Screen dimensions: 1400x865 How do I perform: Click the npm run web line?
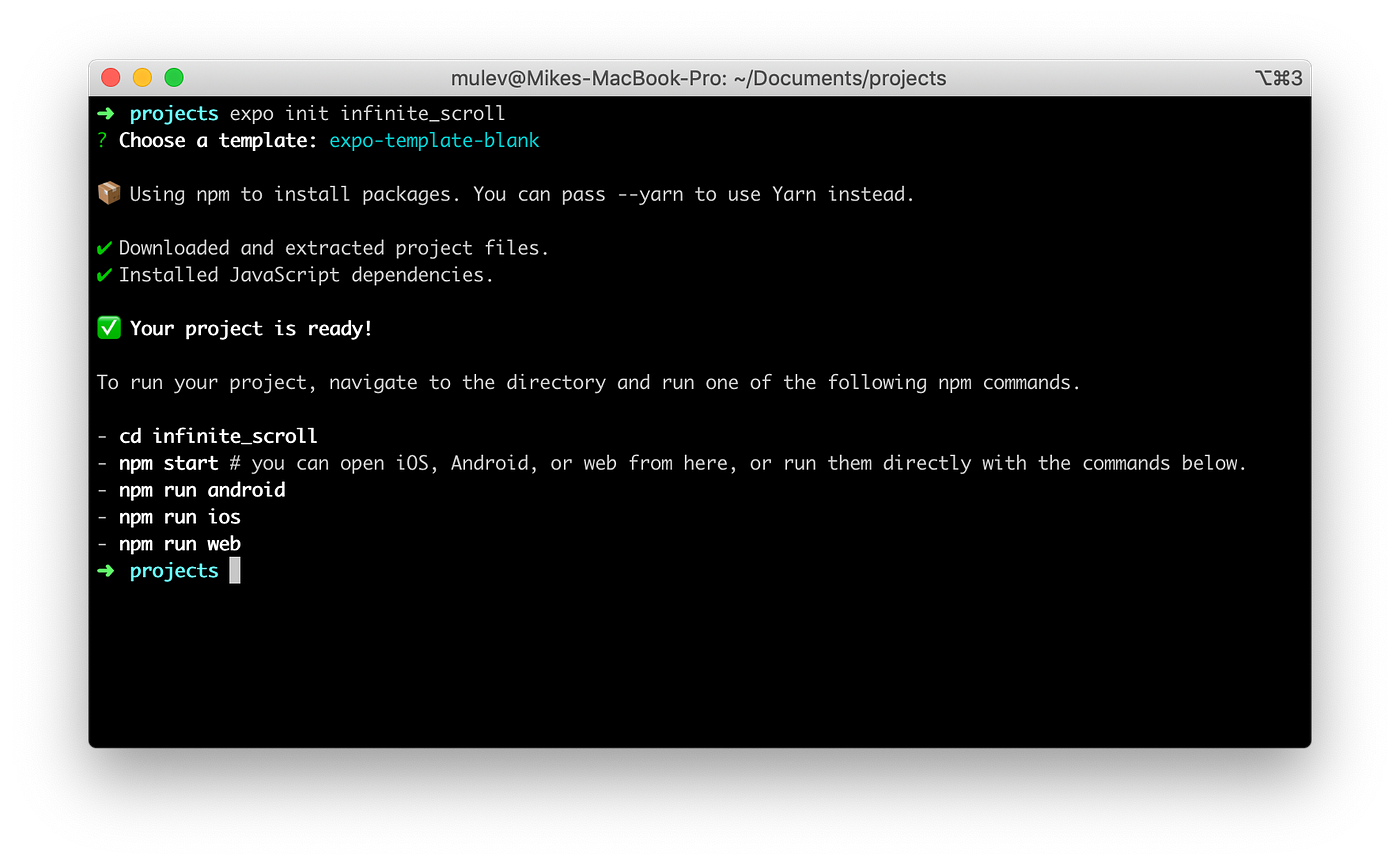coord(179,544)
